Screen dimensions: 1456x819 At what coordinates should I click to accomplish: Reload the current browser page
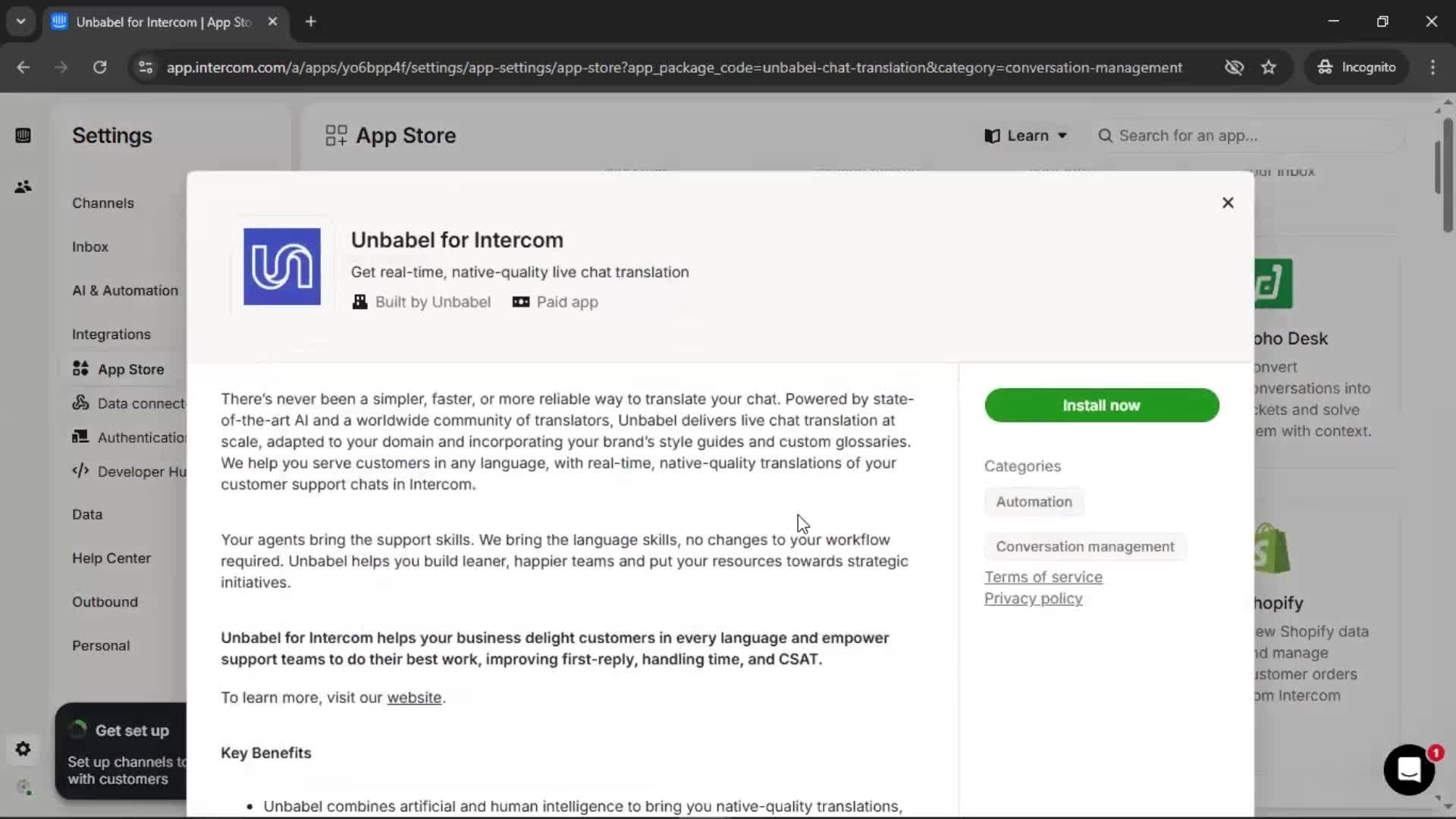(x=99, y=67)
